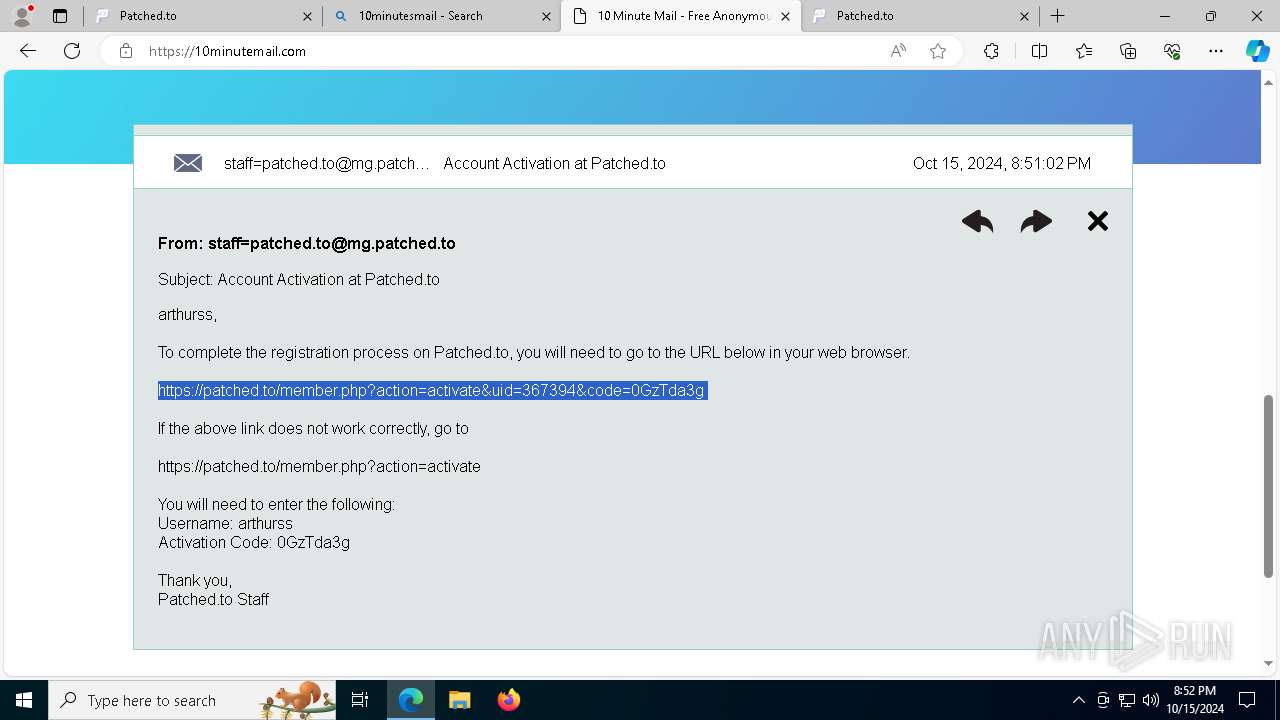
Task: Open the Favorites list icon
Action: click(x=1084, y=51)
